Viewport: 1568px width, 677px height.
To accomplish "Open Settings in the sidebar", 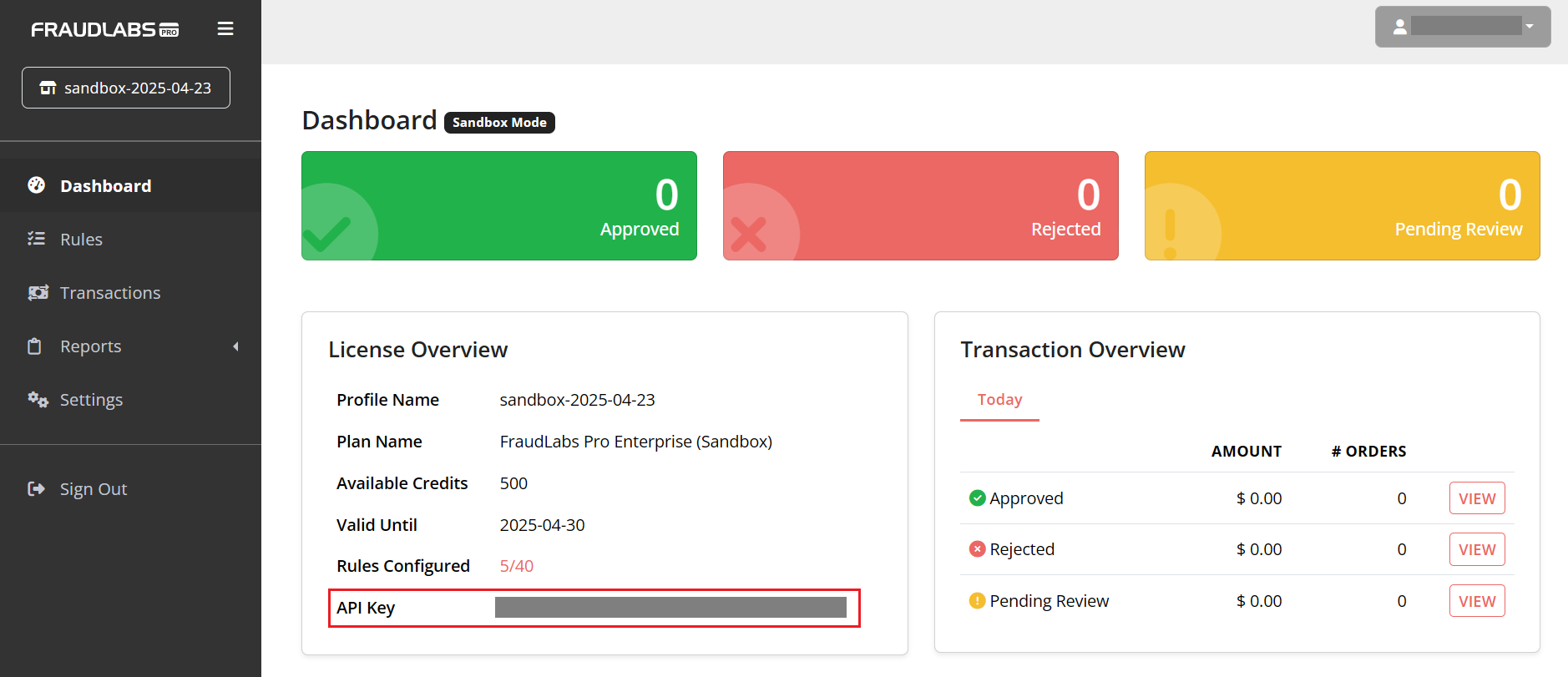I will (x=130, y=399).
